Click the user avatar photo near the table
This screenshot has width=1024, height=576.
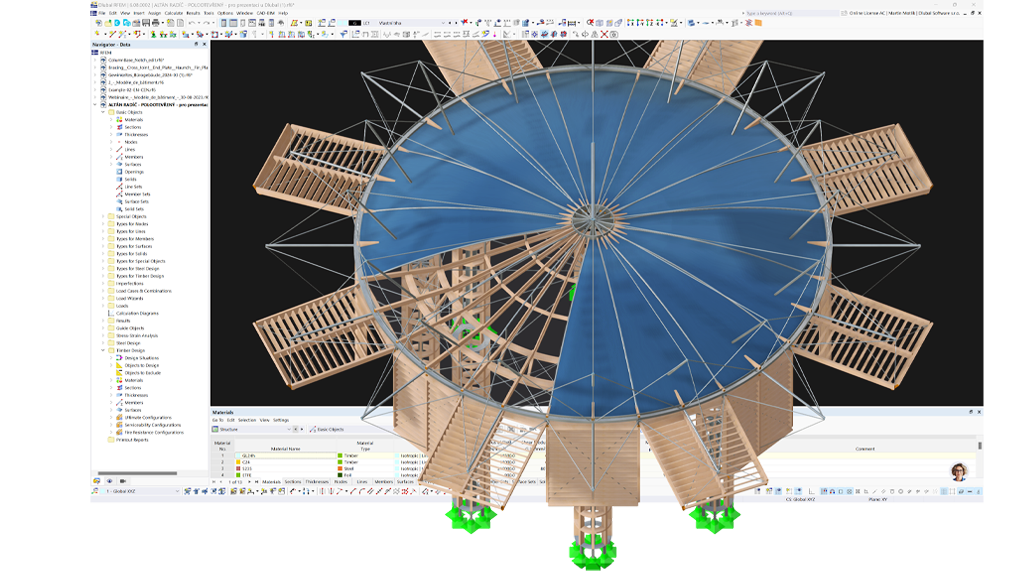click(958, 472)
